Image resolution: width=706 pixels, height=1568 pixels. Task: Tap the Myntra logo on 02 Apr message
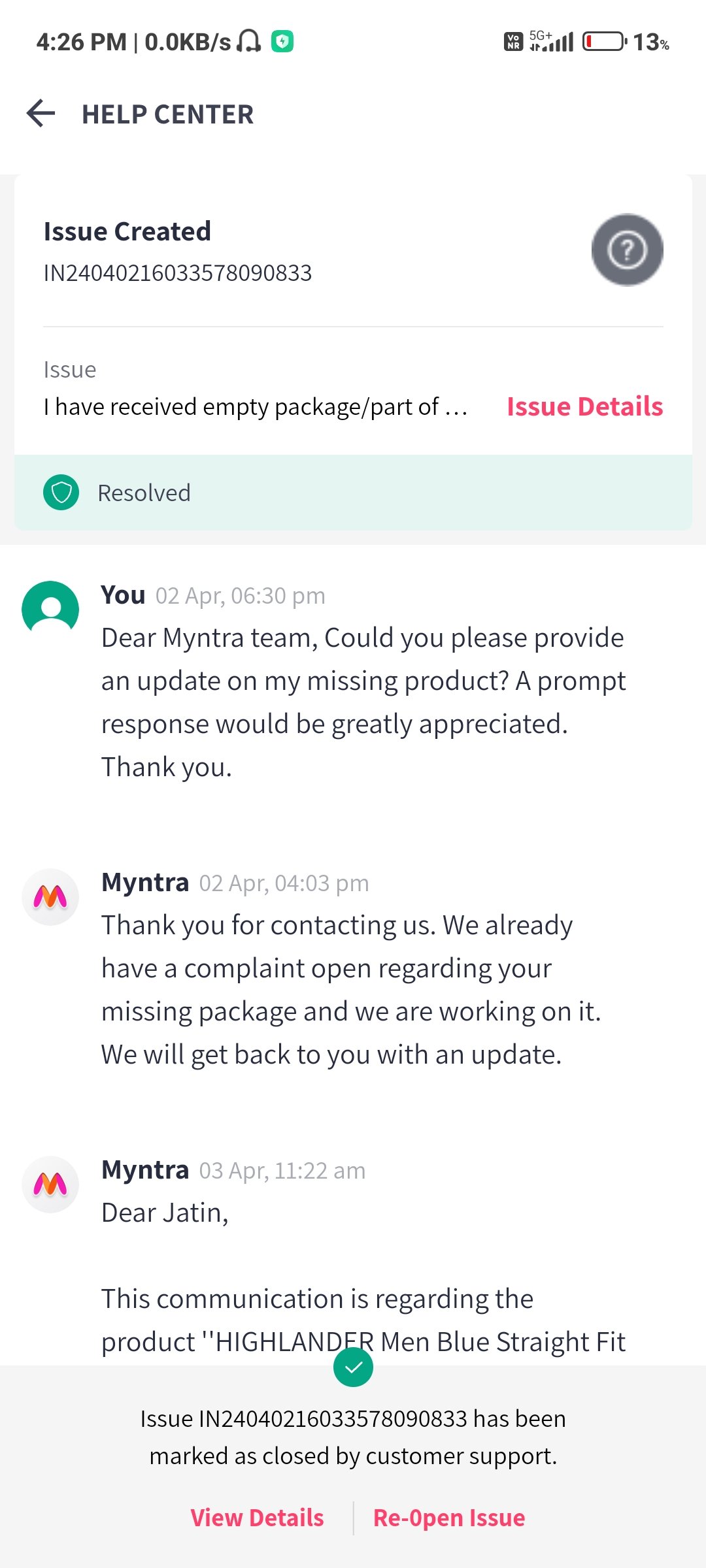[50, 896]
